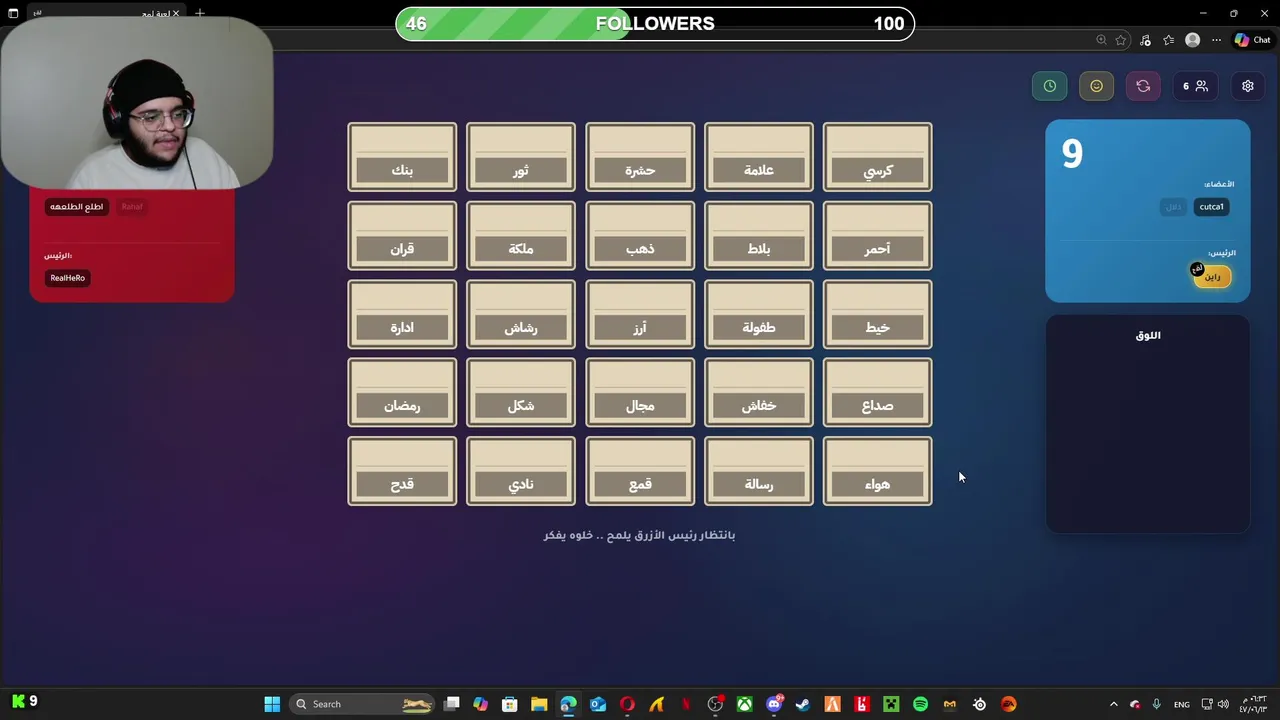1280x720 pixels.
Task: Open the players count button showing 6
Action: click(x=1195, y=86)
